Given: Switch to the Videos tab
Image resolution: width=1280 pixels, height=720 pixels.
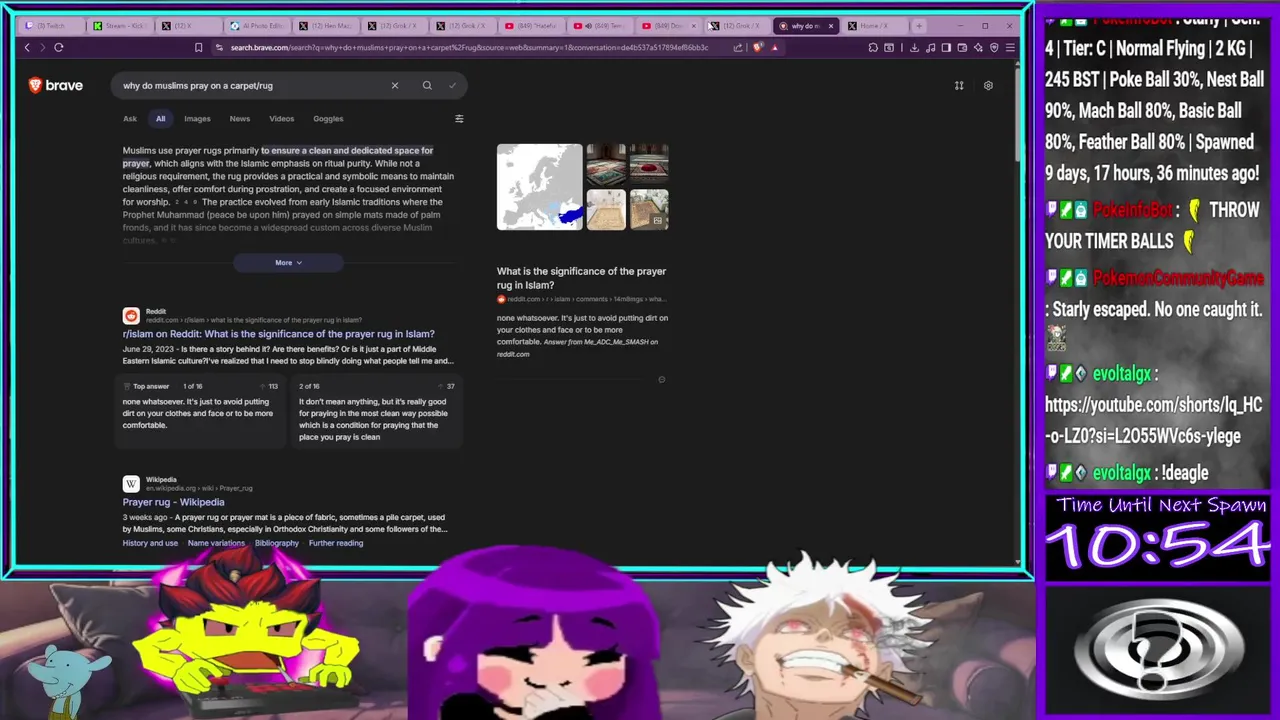Looking at the screenshot, I should pos(281,118).
